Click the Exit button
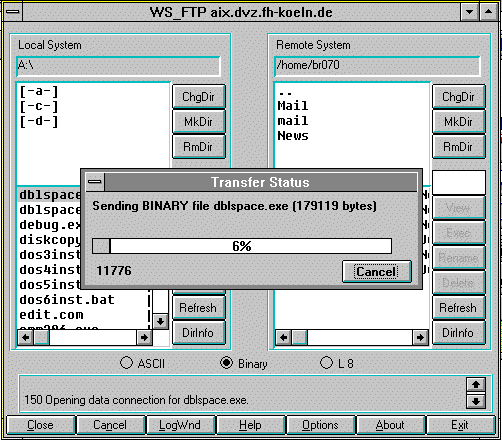This screenshot has width=502, height=443. pyautogui.click(x=461, y=425)
